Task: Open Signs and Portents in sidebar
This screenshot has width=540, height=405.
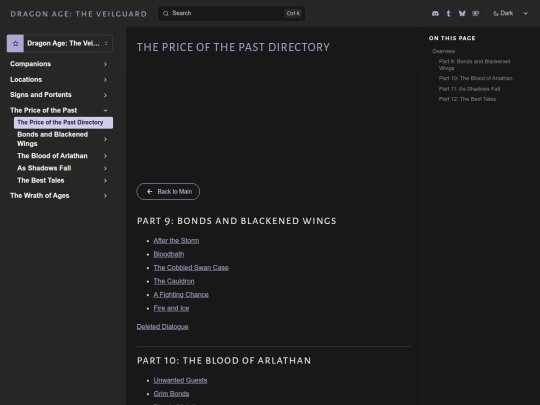Action: coord(41,95)
